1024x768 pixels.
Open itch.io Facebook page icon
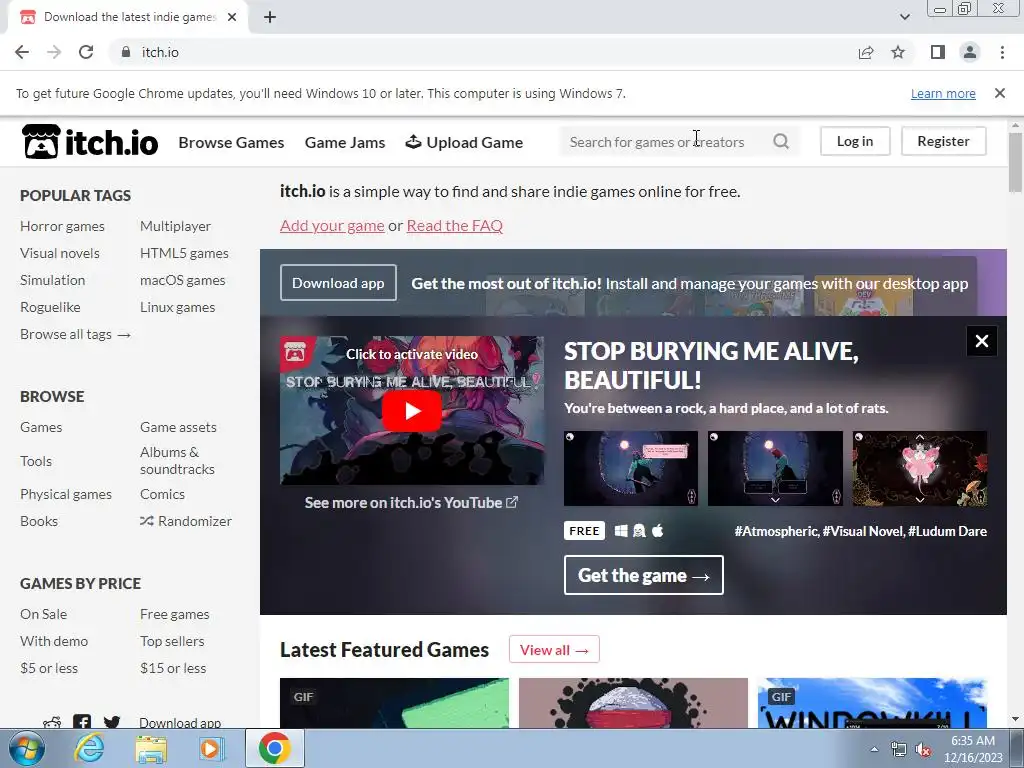[x=82, y=722]
